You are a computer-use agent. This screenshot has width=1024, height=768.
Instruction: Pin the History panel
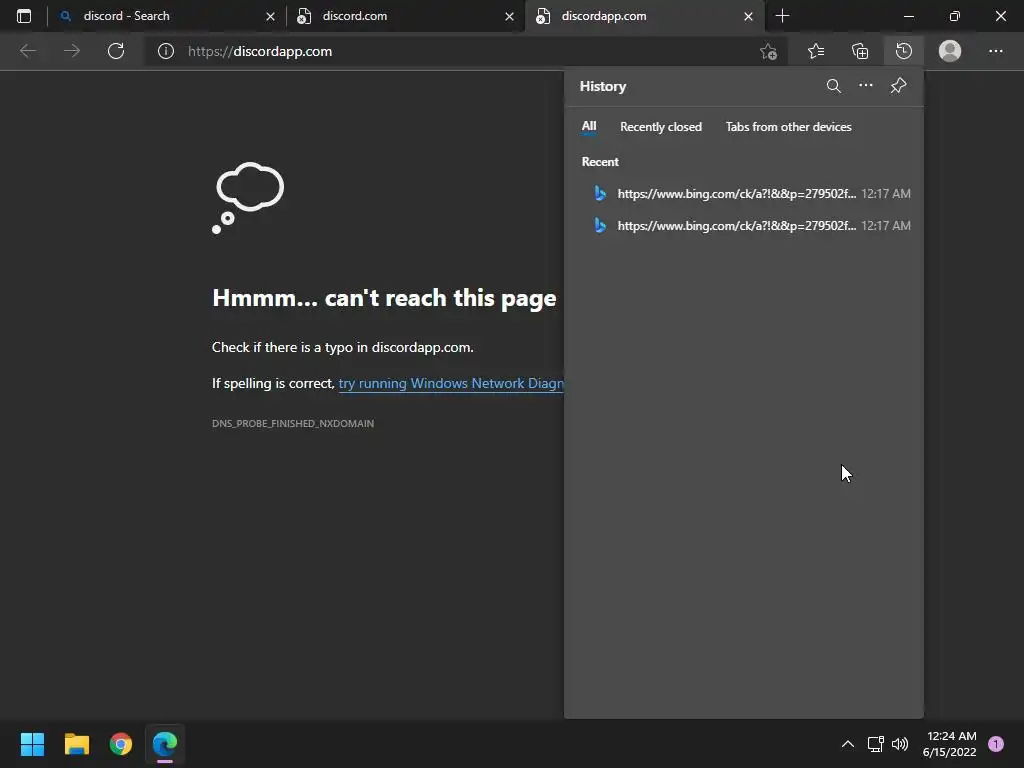coord(899,86)
